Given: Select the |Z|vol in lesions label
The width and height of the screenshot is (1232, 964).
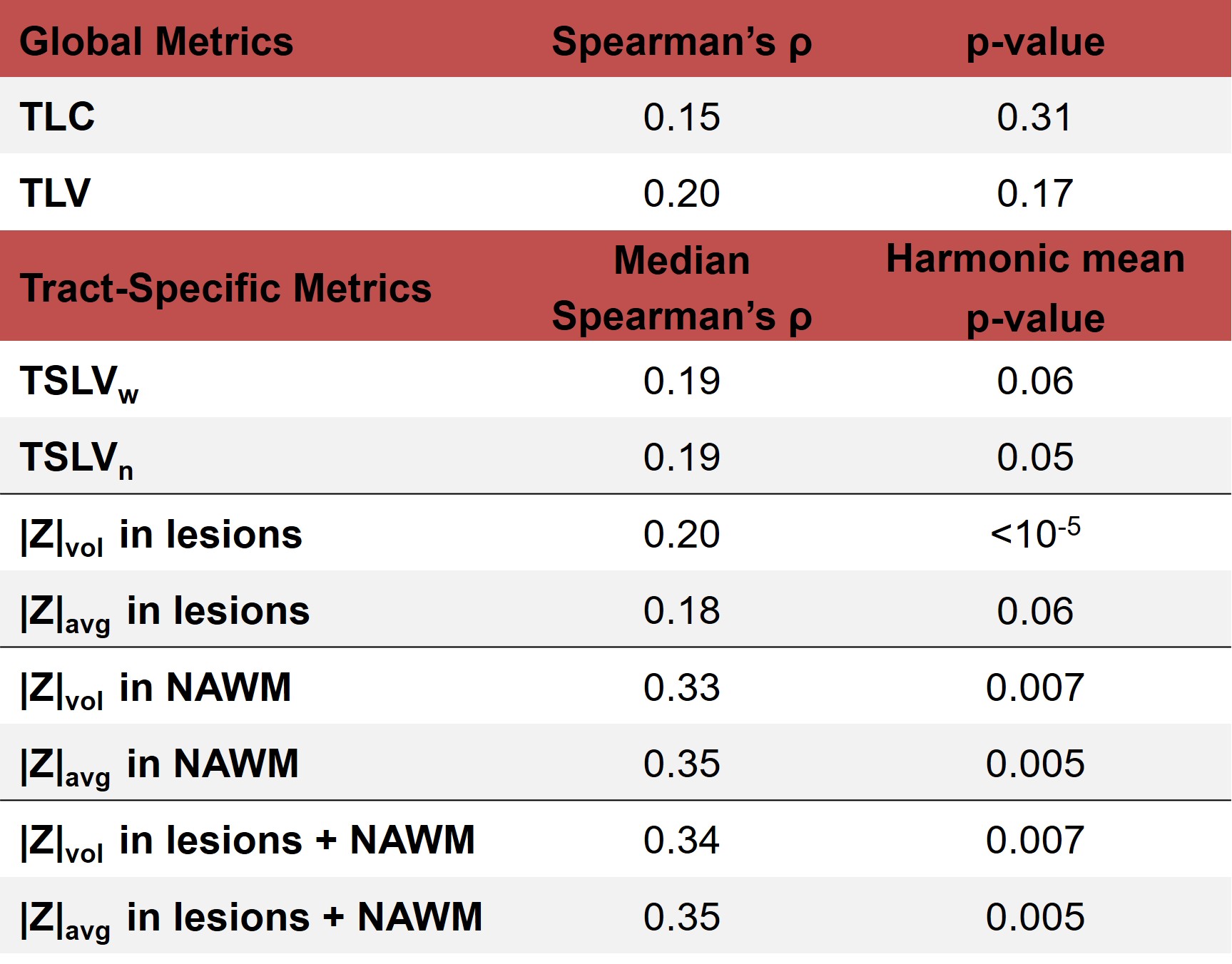Looking at the screenshot, I should [161, 535].
